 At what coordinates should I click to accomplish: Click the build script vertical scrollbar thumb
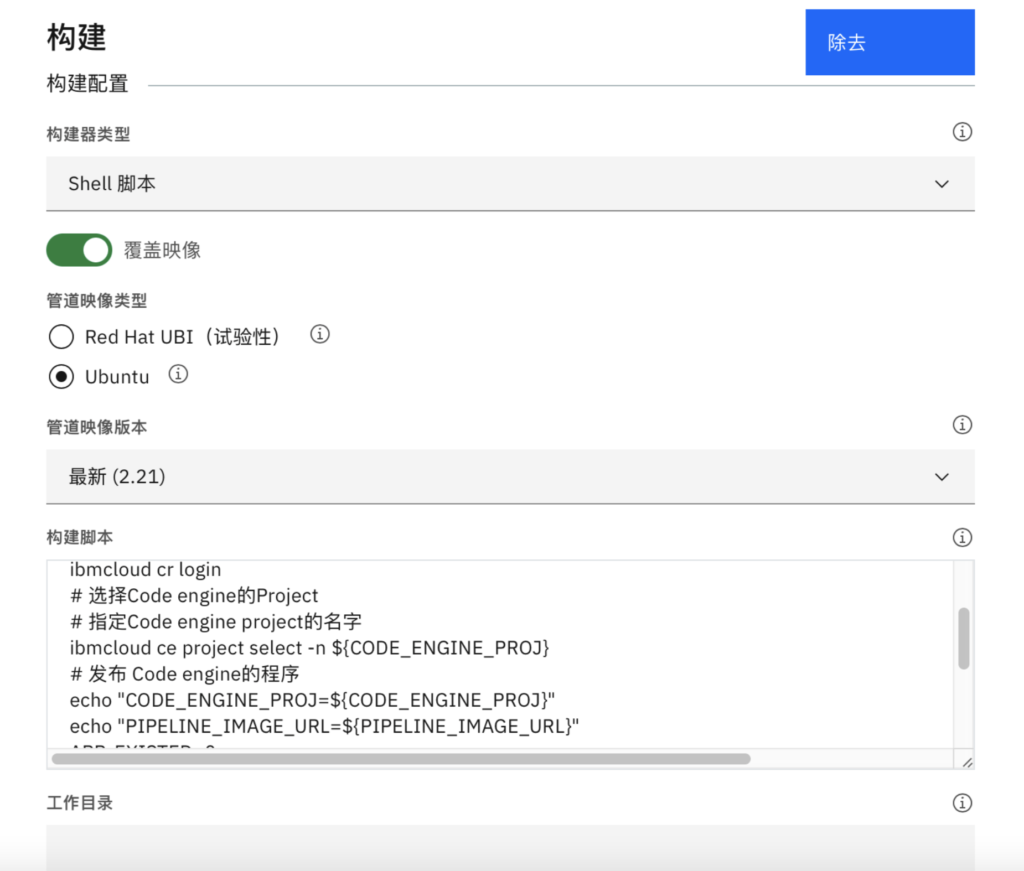(963, 638)
